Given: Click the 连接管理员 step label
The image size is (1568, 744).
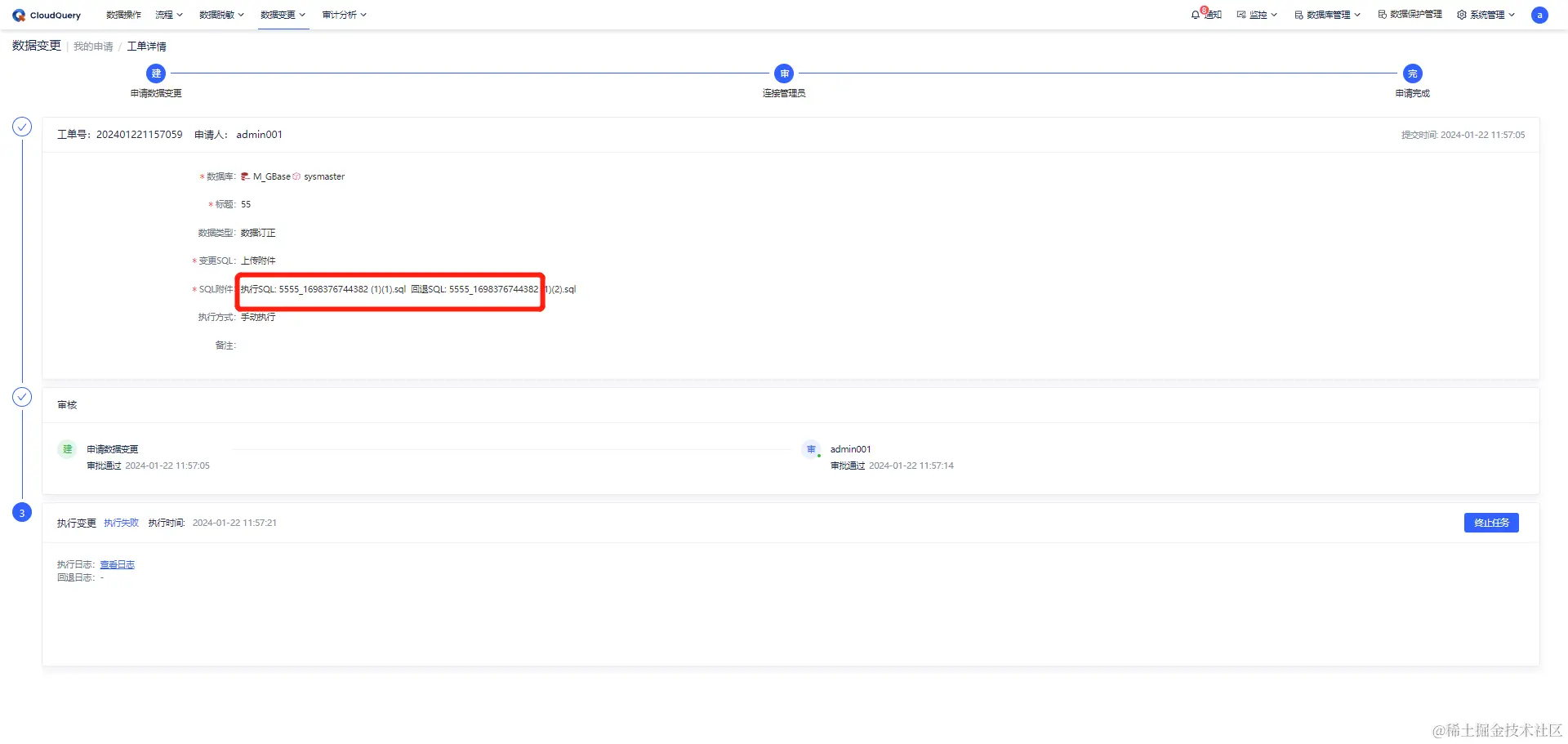Looking at the screenshot, I should [784, 93].
